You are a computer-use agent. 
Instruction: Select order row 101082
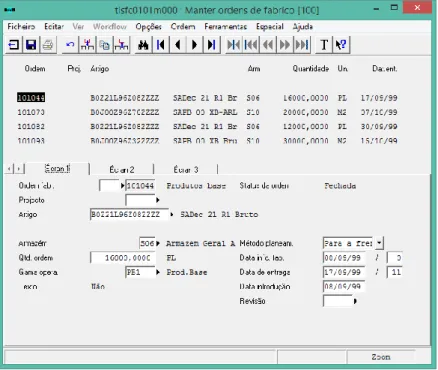[207, 127]
